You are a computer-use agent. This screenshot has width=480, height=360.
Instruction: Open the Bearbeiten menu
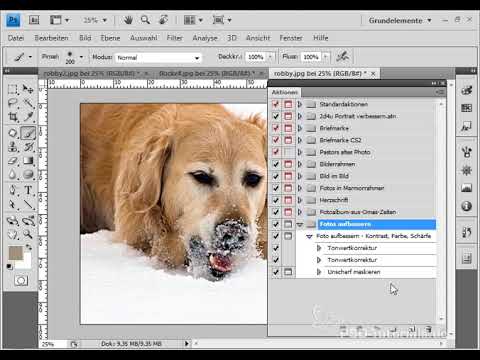[51, 38]
